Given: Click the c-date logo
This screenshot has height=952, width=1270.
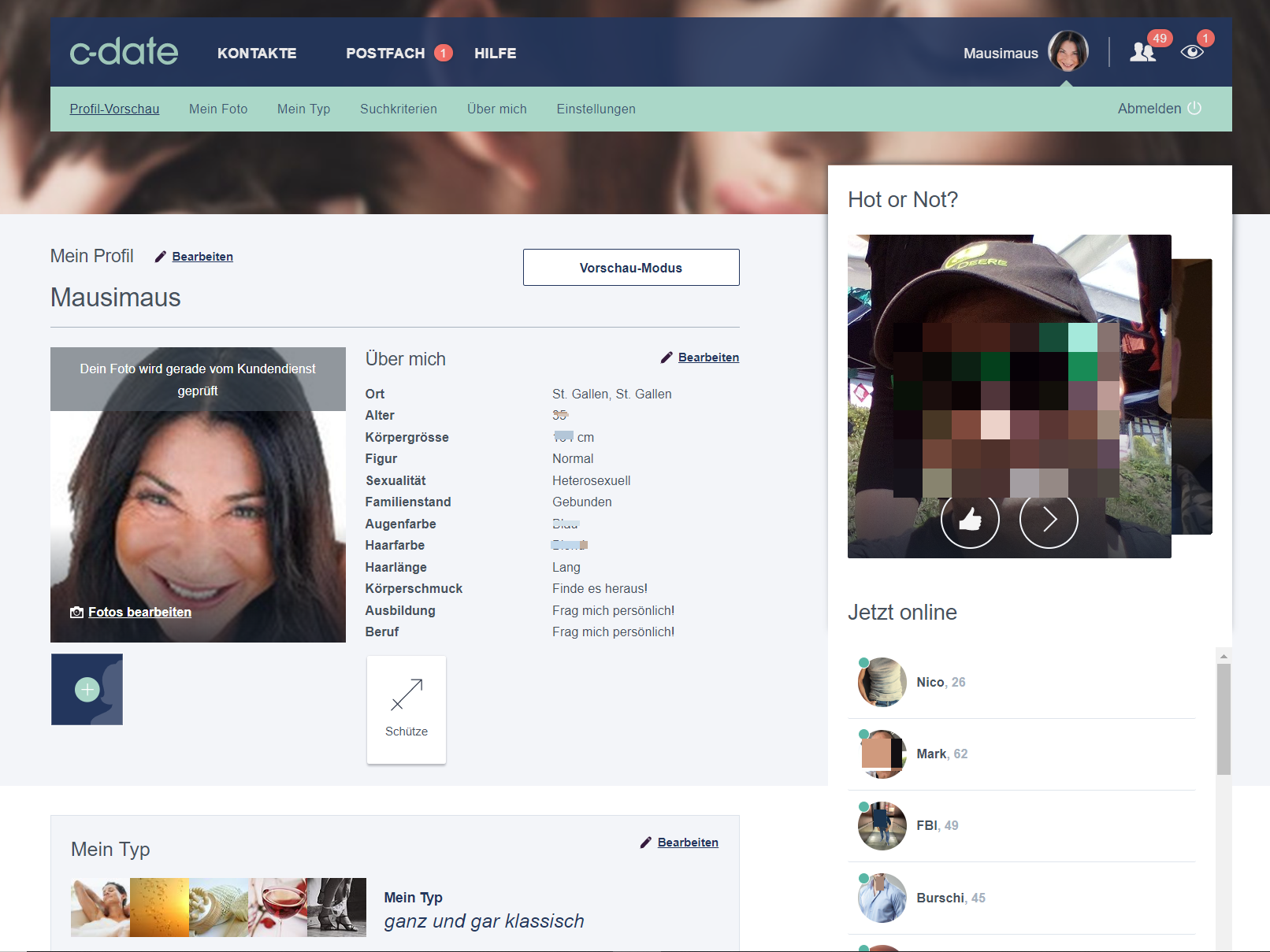Looking at the screenshot, I should [124, 52].
